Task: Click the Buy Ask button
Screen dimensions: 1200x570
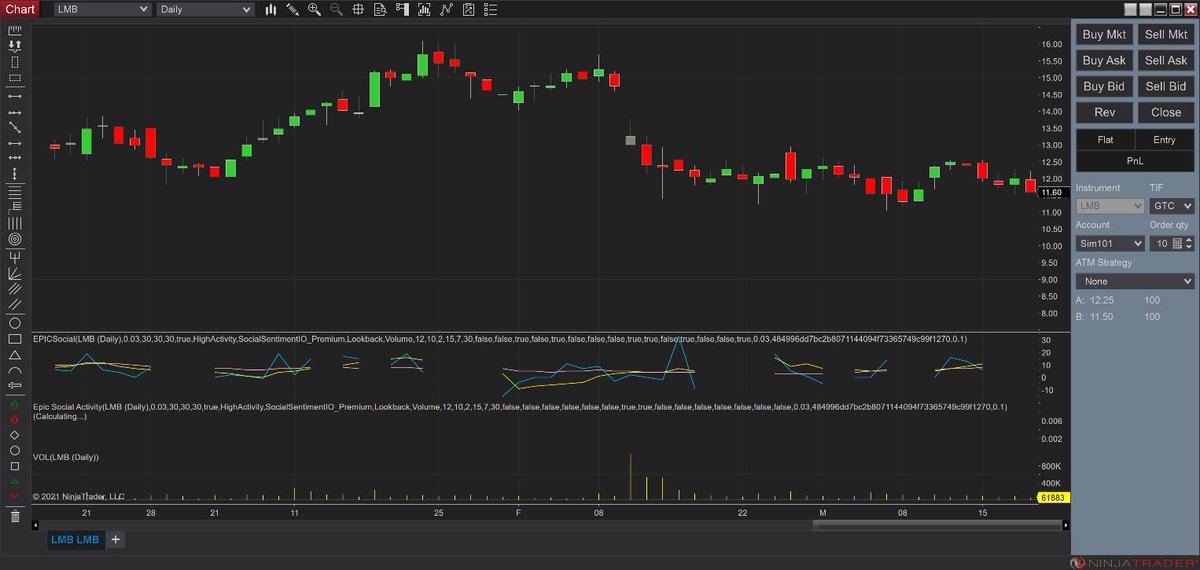Action: (x=1104, y=60)
